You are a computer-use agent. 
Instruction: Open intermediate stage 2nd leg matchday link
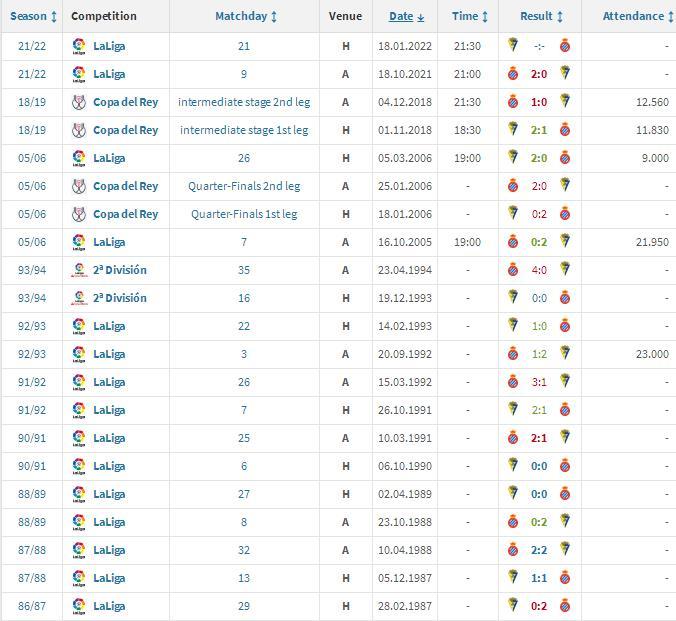point(244,102)
